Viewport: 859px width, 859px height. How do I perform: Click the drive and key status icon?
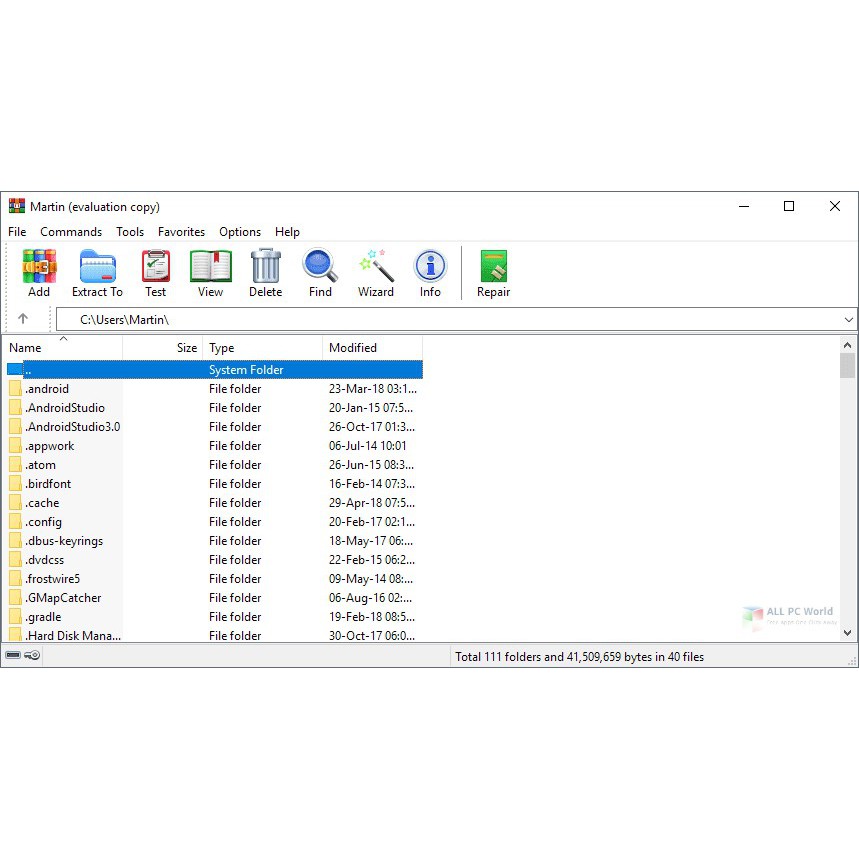22,656
